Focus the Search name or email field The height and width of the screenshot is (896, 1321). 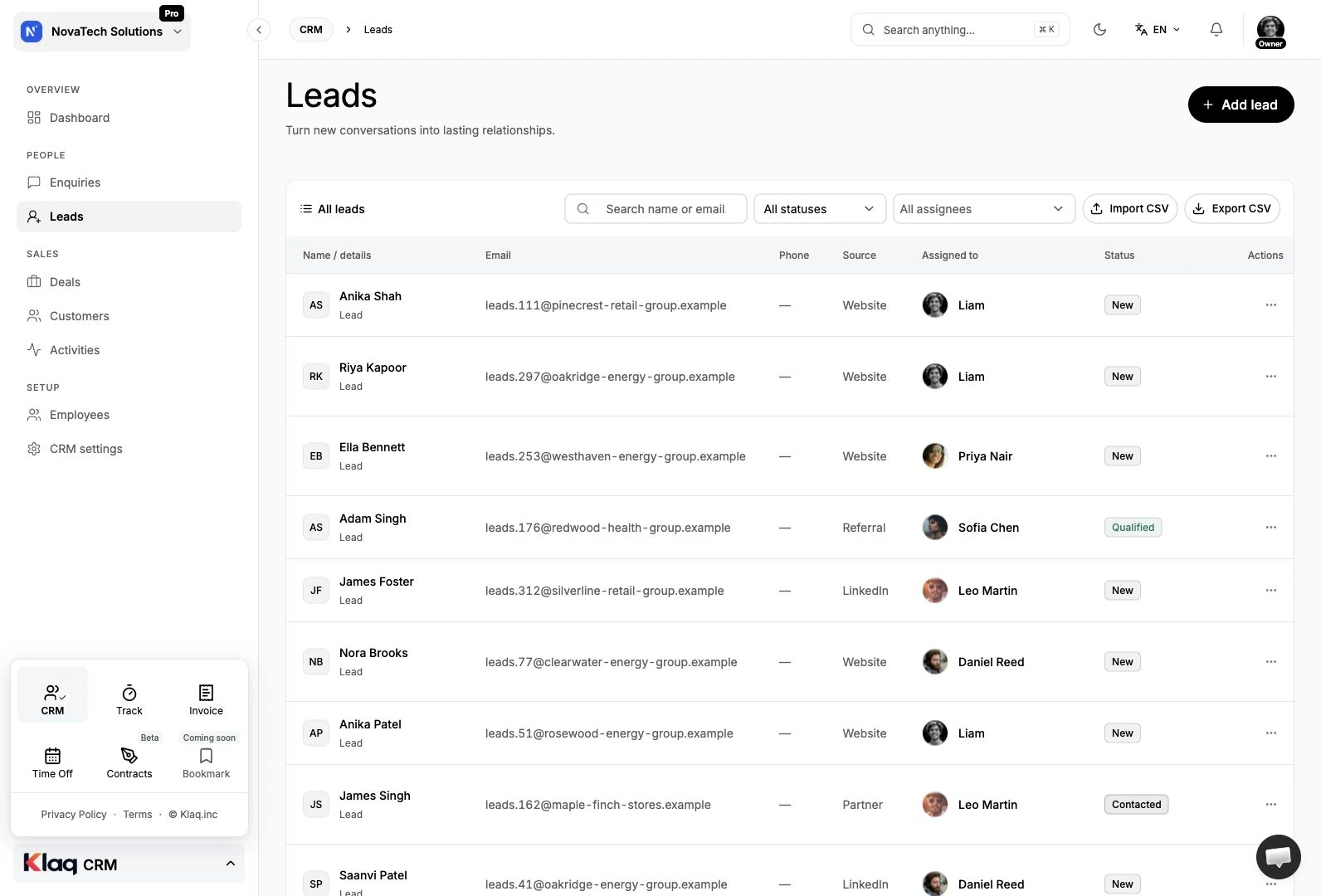tap(656, 209)
